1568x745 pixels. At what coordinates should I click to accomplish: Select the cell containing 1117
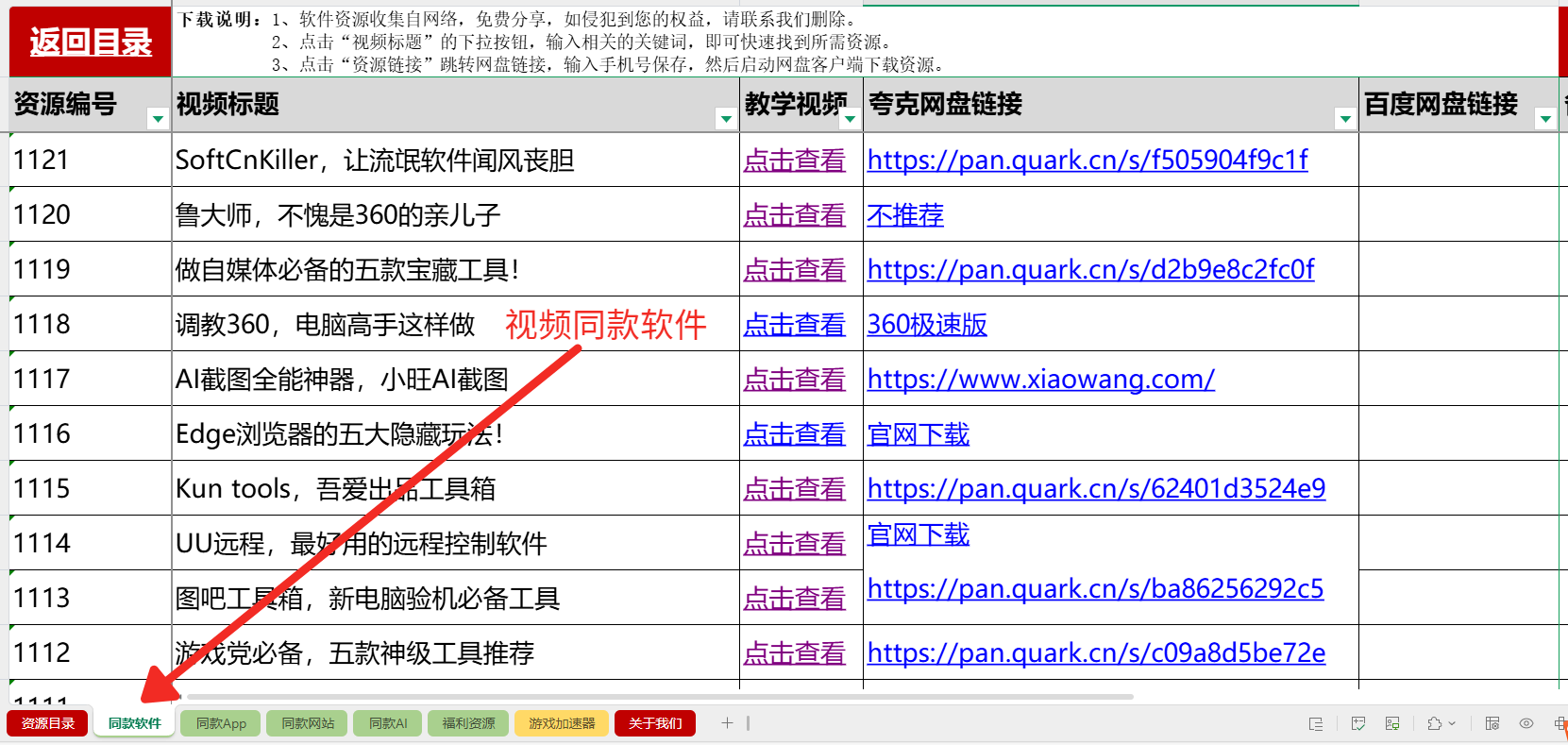point(91,379)
